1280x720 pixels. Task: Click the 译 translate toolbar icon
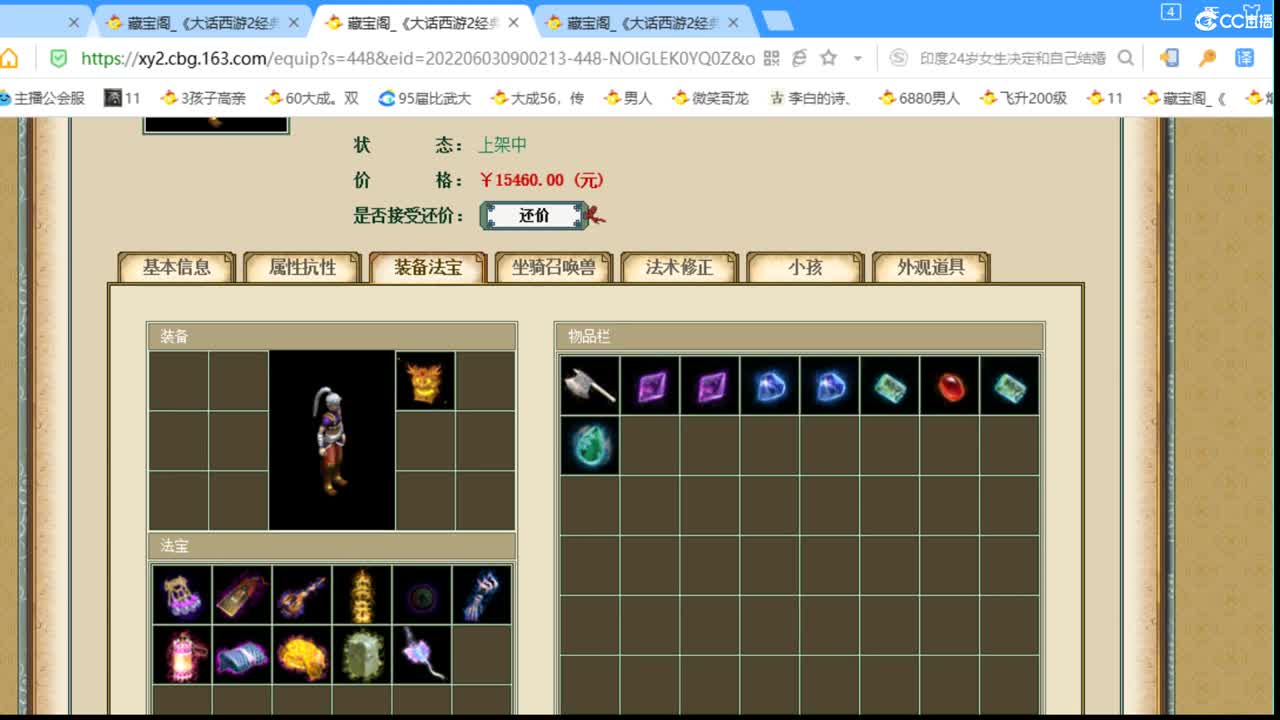point(1244,58)
